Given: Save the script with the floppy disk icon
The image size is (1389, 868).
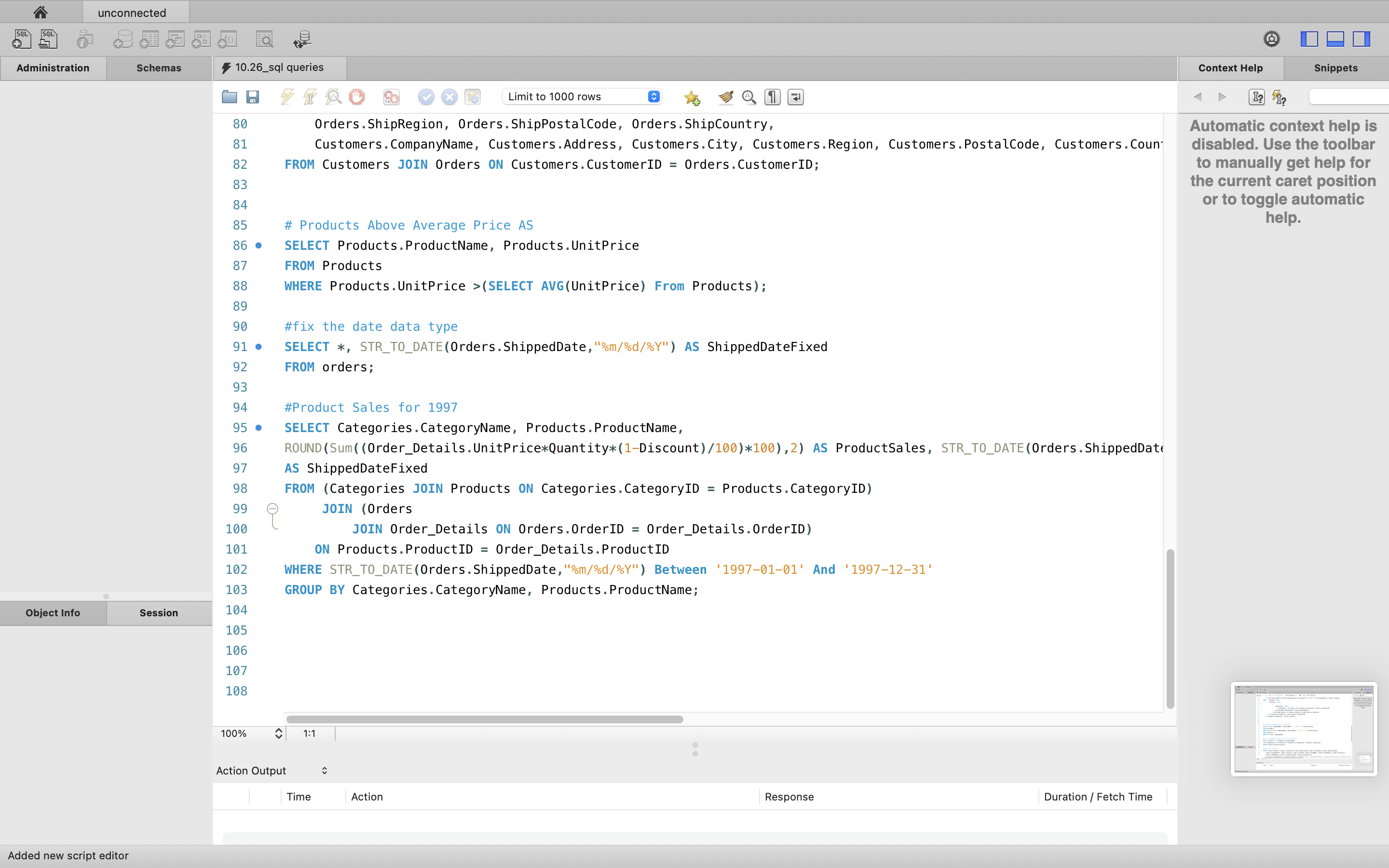Looking at the screenshot, I should (253, 97).
